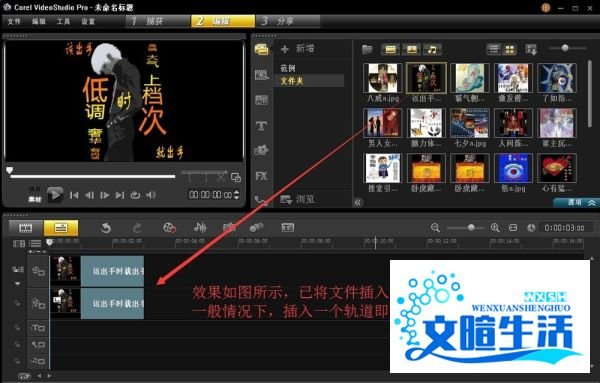Adjust the timeline zoom slider
Image resolution: width=600 pixels, height=383 pixels.
[466, 228]
